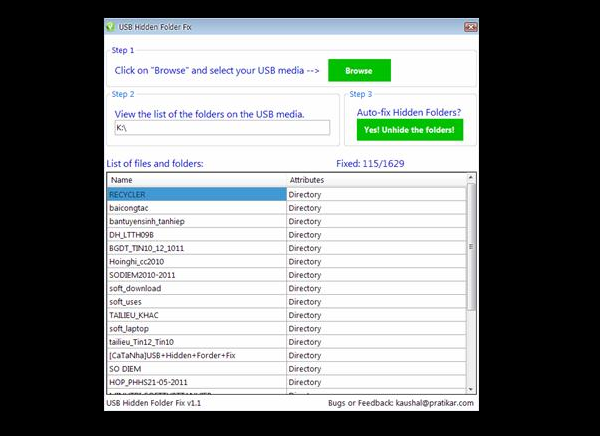Sort list by the Attributes column header
This screenshot has width=600, height=436.
375,180
